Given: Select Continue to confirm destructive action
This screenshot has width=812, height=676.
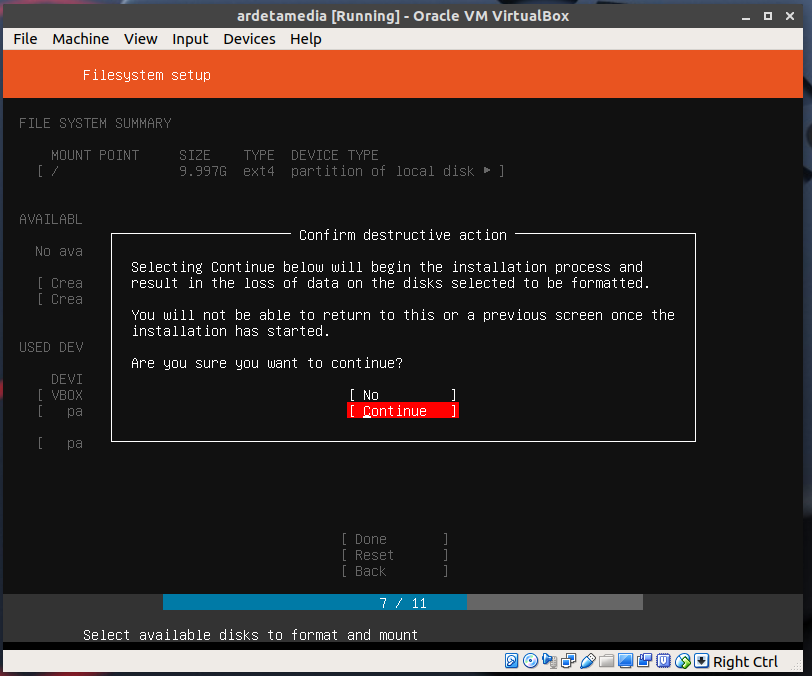Looking at the screenshot, I should click(x=402, y=411).
